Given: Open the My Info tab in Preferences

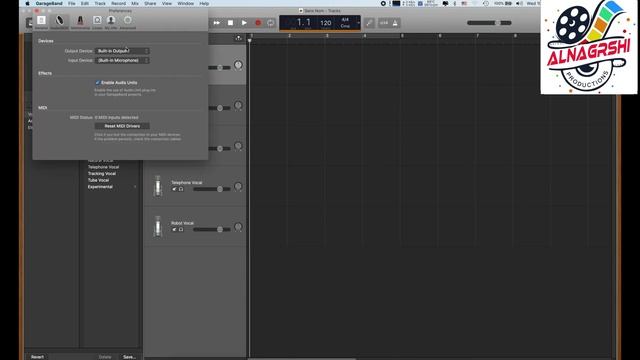Looking at the screenshot, I should click(111, 22).
